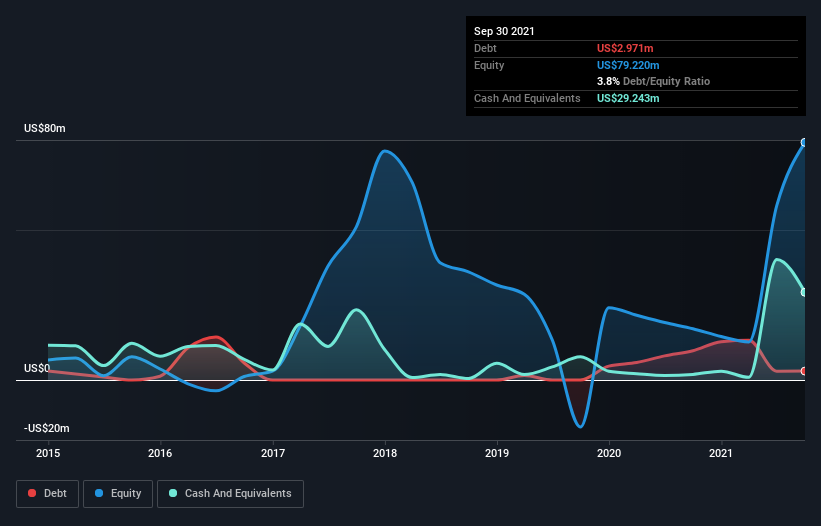Viewport: 821px width, 526px height.
Task: Click the US$79.220m equity value
Action: coord(628,65)
